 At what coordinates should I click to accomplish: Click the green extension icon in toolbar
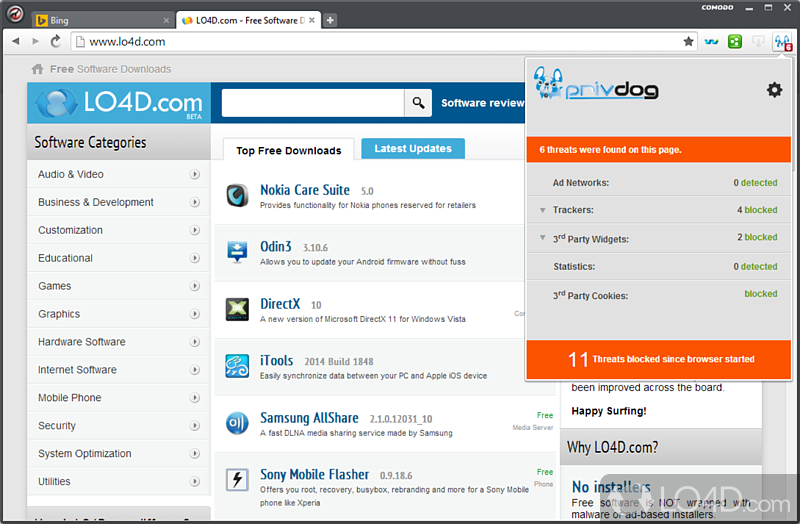click(x=735, y=42)
